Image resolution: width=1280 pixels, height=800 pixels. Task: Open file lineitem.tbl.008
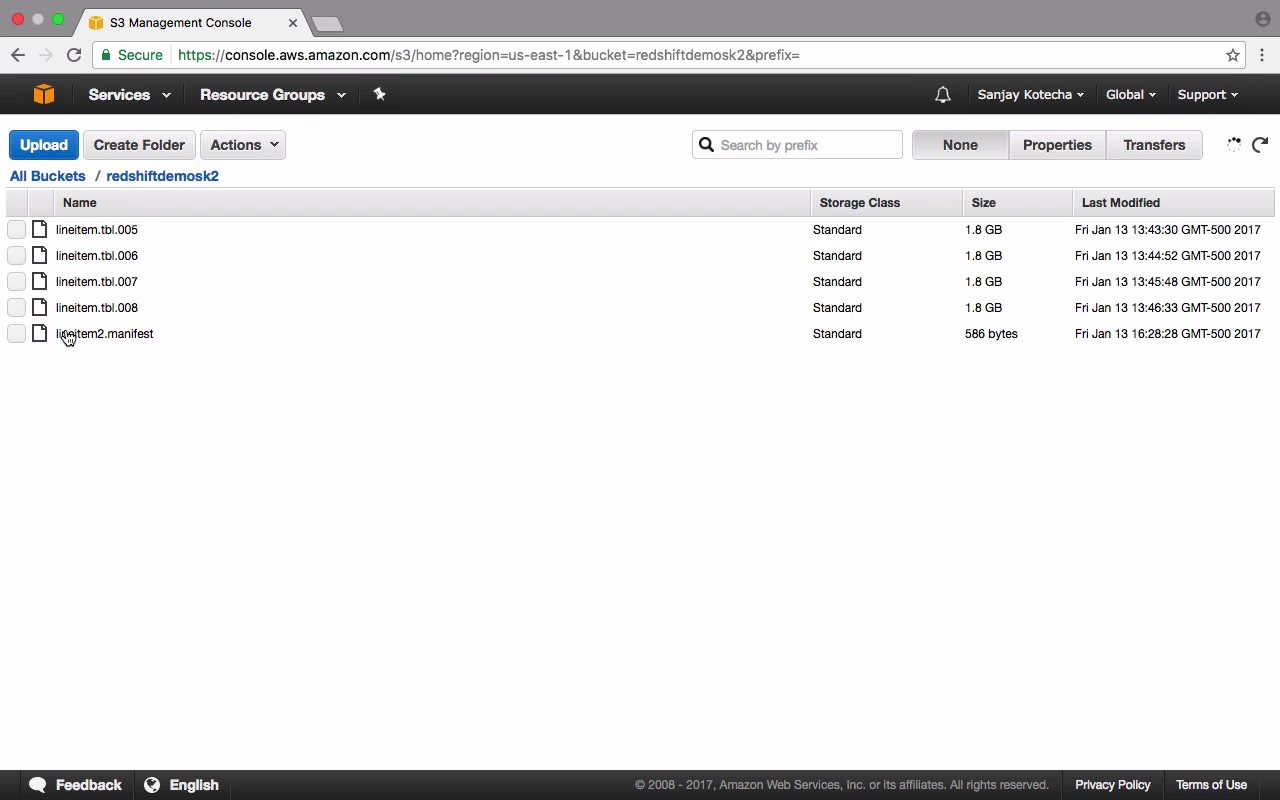point(97,308)
